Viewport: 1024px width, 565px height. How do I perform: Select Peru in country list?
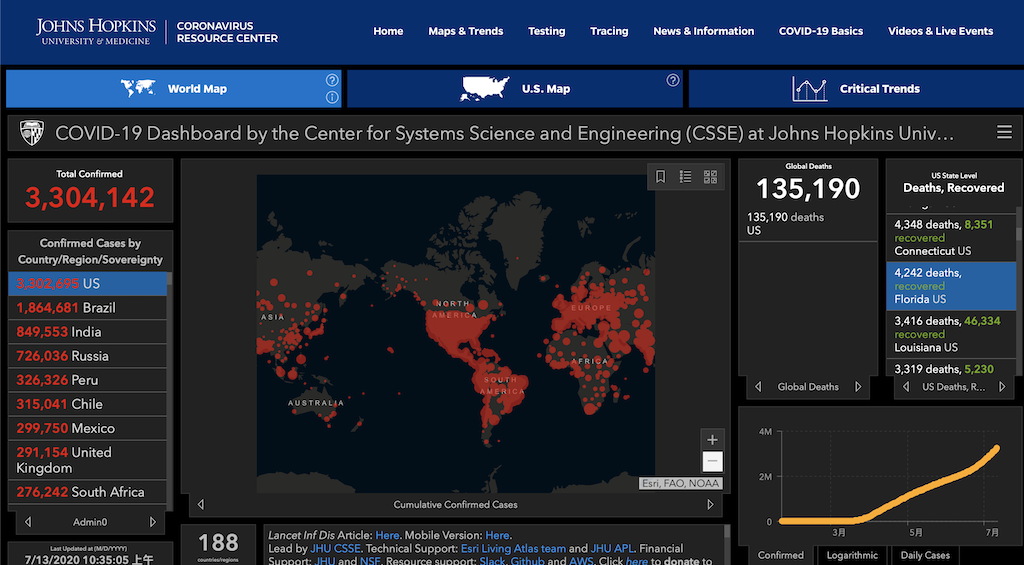click(x=88, y=380)
